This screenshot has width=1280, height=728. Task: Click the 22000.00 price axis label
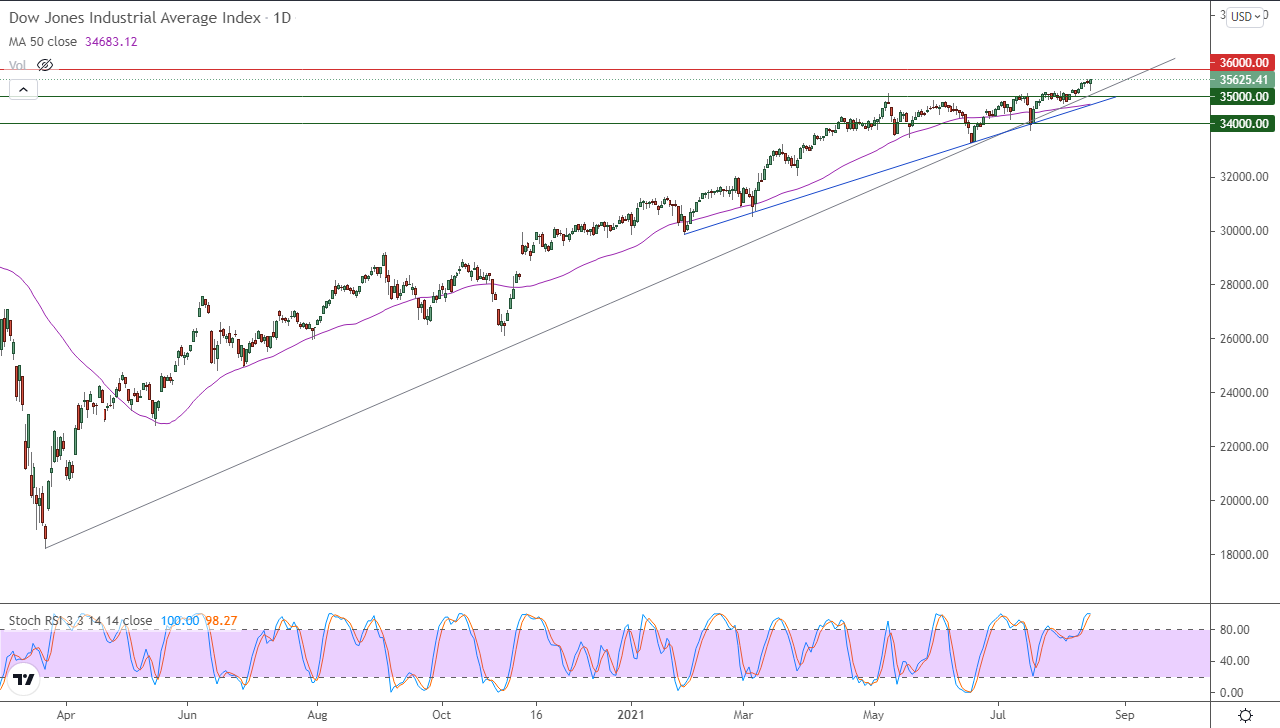[1244, 447]
